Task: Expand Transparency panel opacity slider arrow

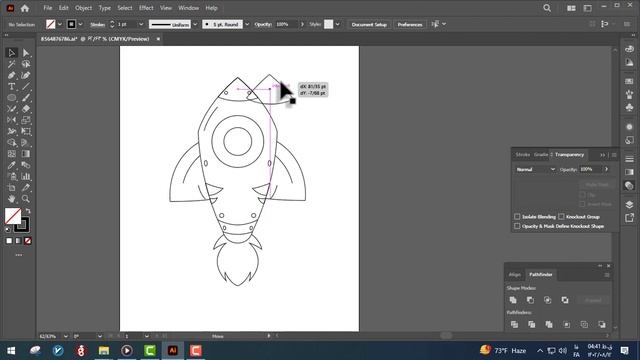Action: (607, 169)
